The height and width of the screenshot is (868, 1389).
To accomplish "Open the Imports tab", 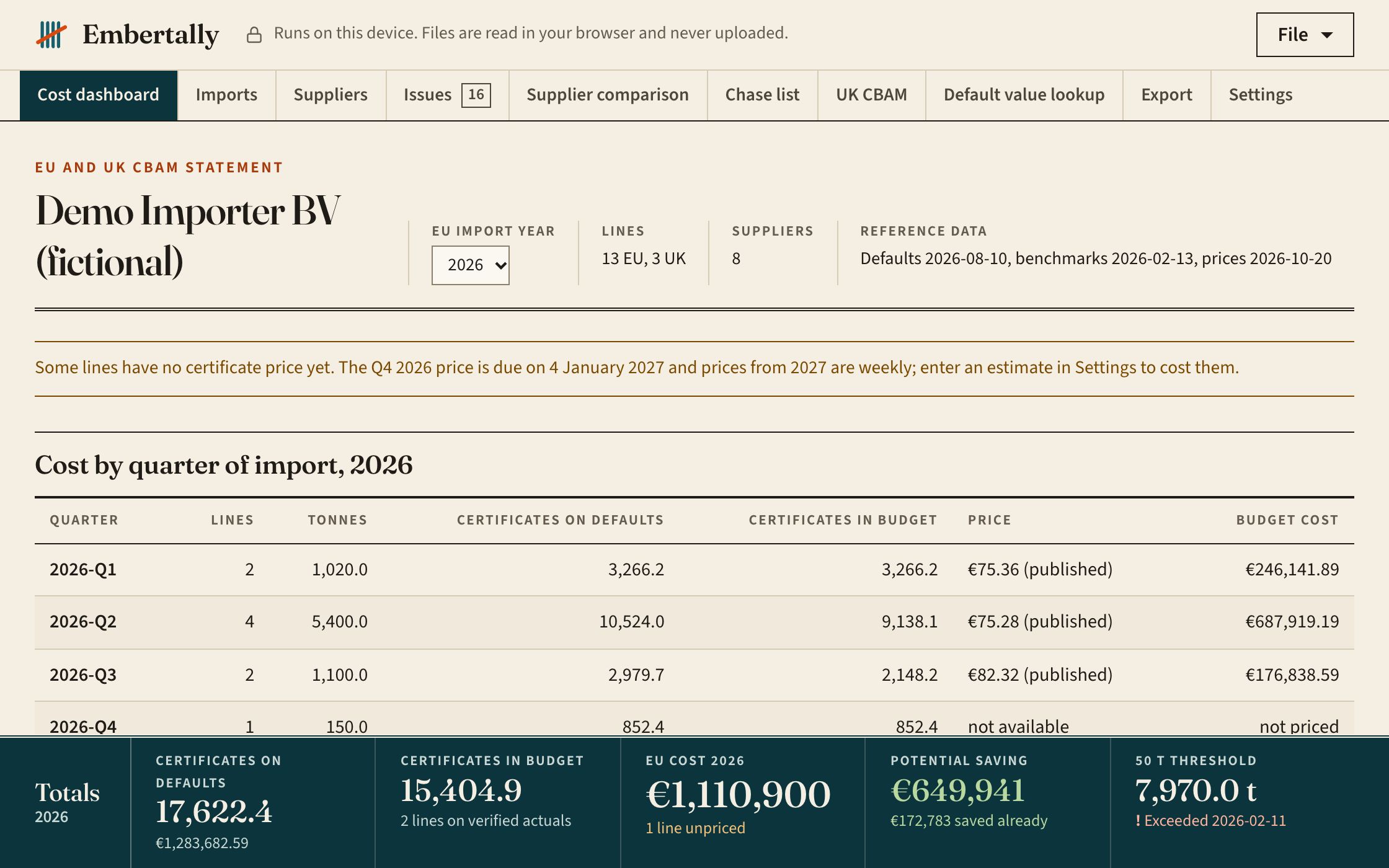I will (x=226, y=95).
